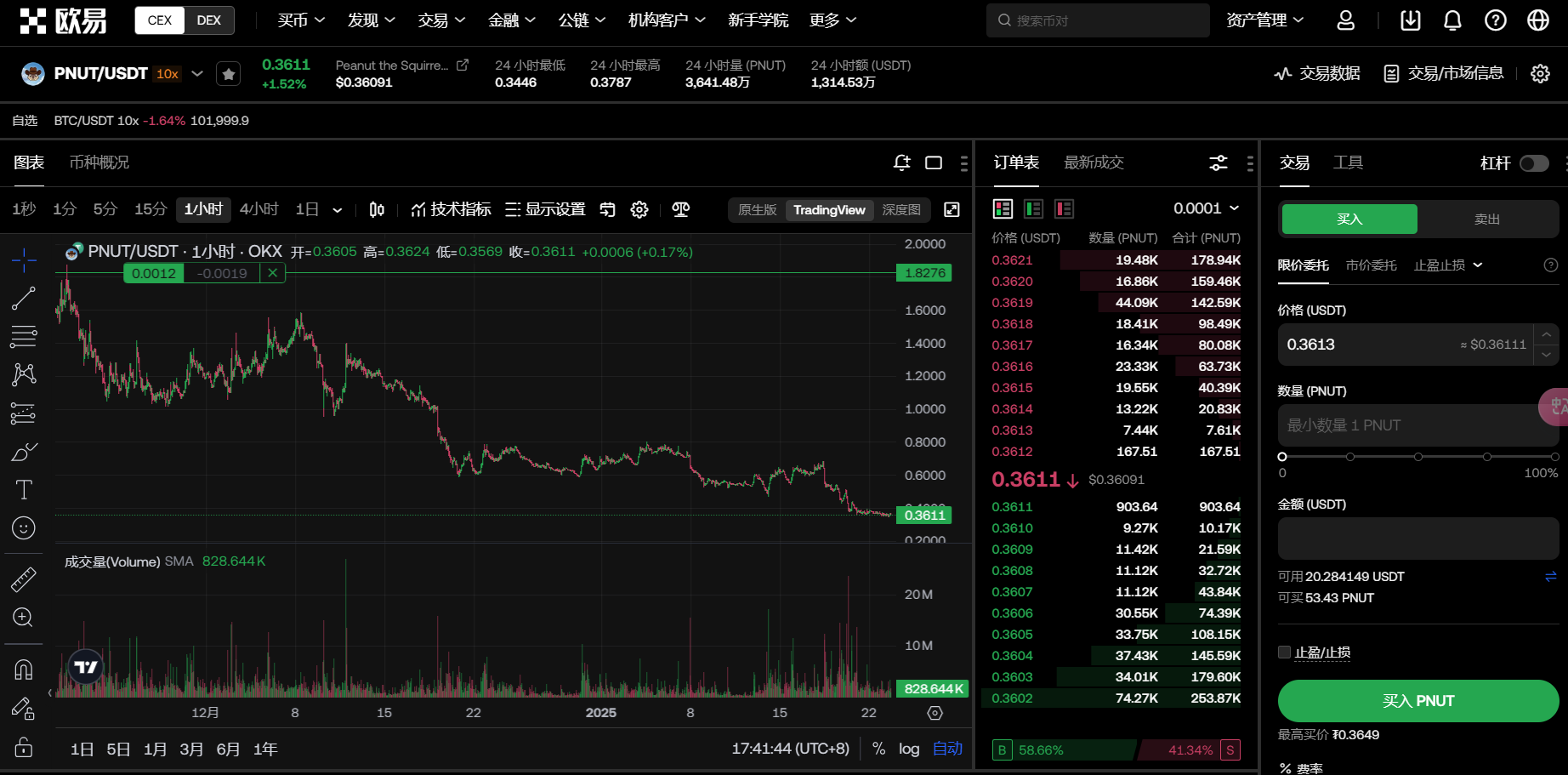
Task: Expand more timeframe options after 1日
Action: (x=338, y=210)
